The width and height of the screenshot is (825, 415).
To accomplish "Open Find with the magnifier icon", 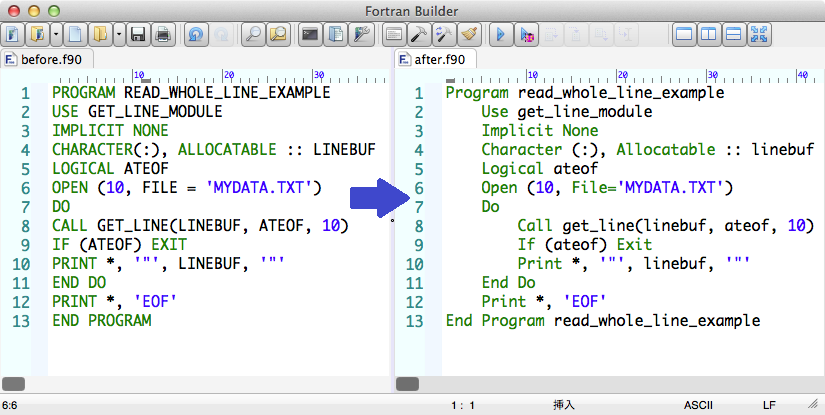I will pyautogui.click(x=254, y=35).
